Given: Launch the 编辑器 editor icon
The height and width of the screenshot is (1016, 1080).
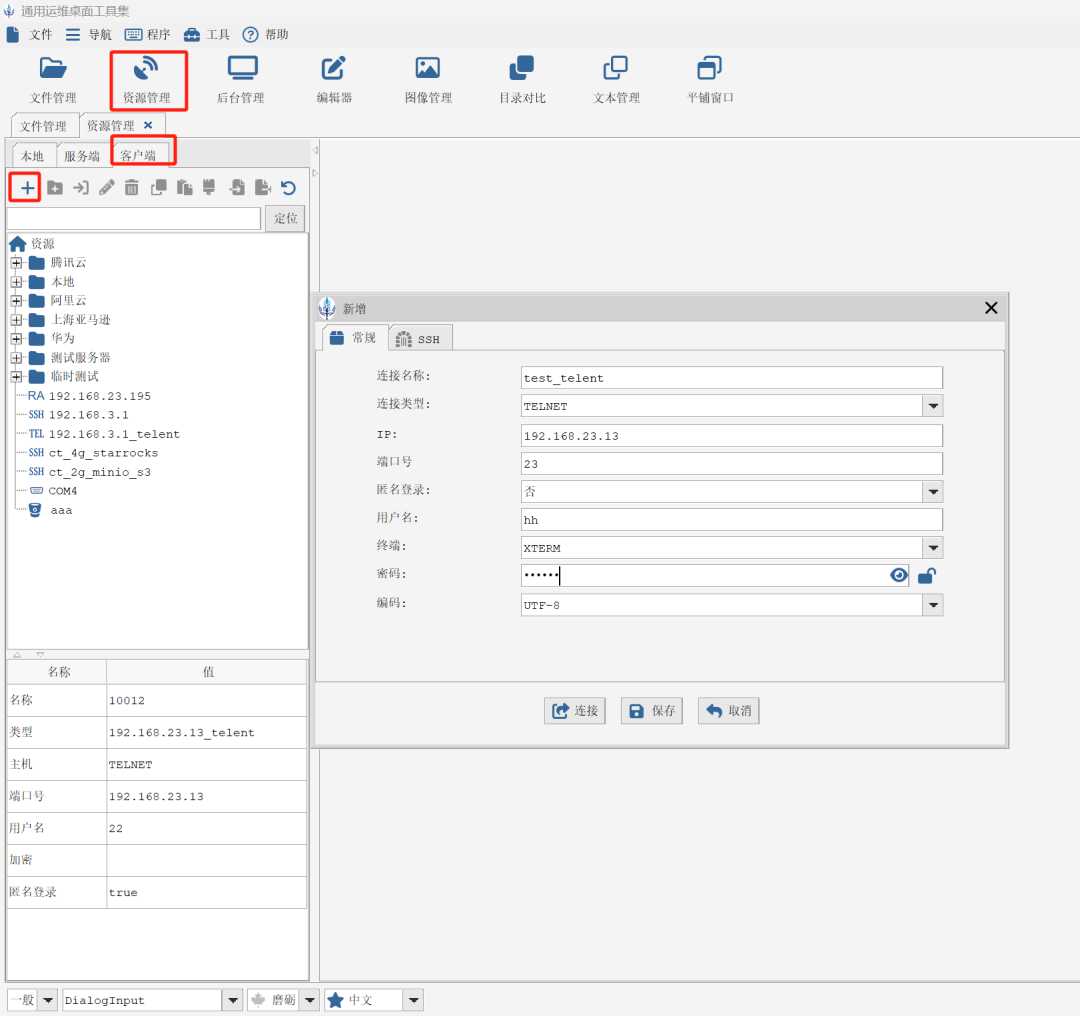Looking at the screenshot, I should point(334,80).
